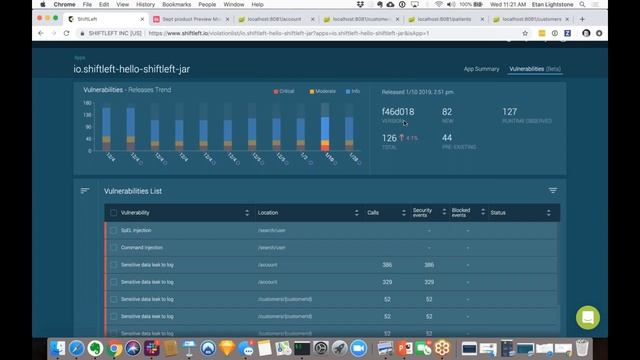
Task: Open the filter icon beside Vulnerabilities List
Action: pyautogui.click(x=553, y=191)
